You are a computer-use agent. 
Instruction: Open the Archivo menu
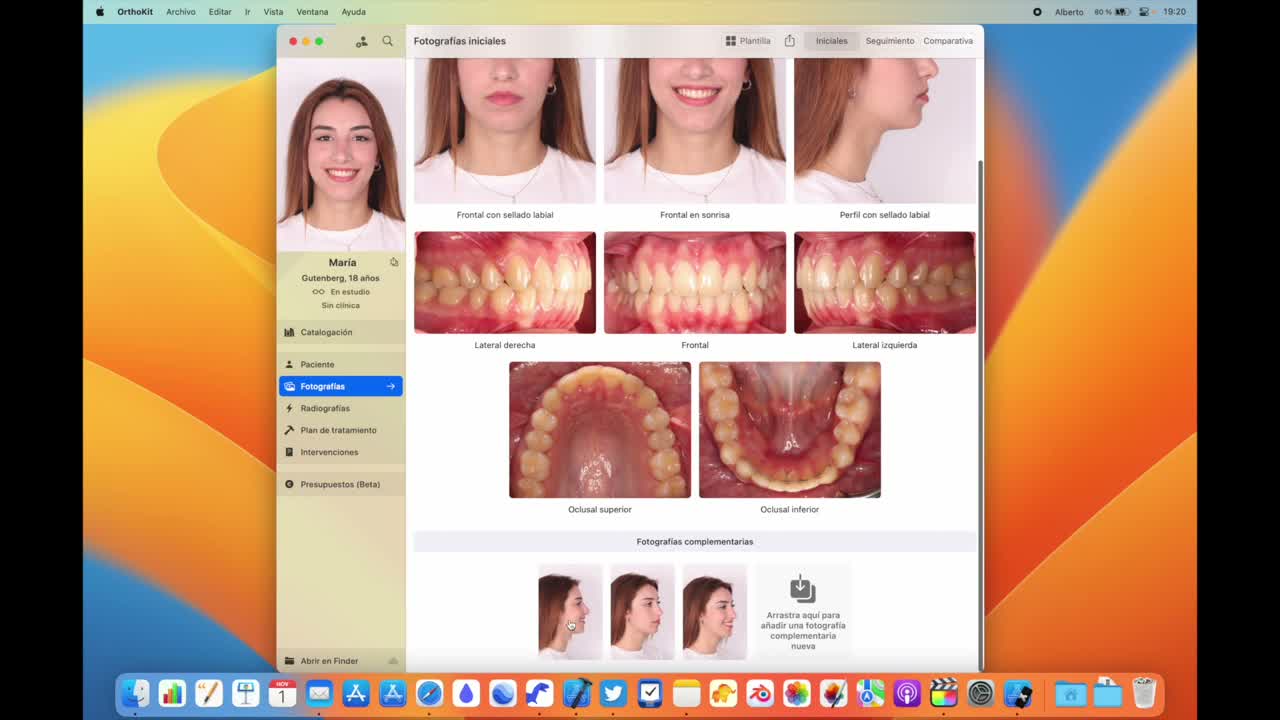tap(181, 12)
